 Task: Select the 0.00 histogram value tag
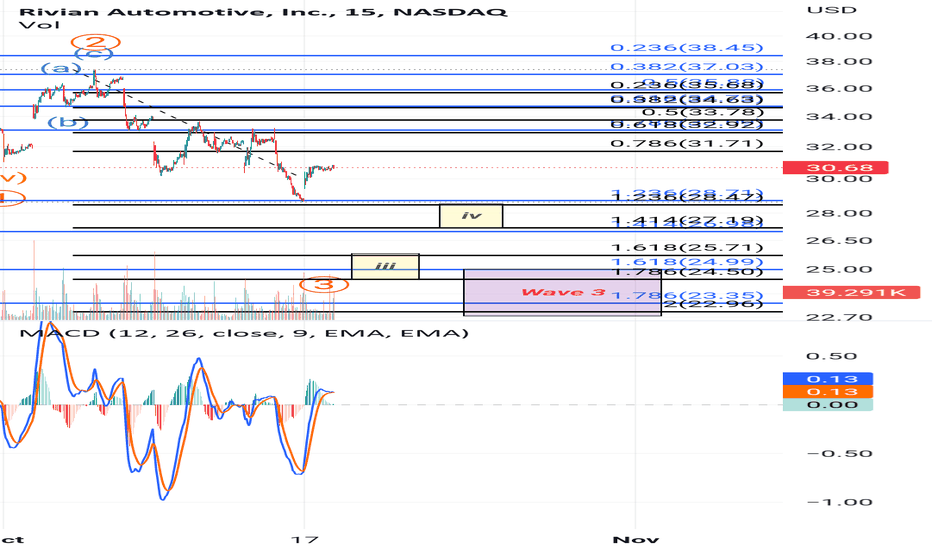coord(828,404)
